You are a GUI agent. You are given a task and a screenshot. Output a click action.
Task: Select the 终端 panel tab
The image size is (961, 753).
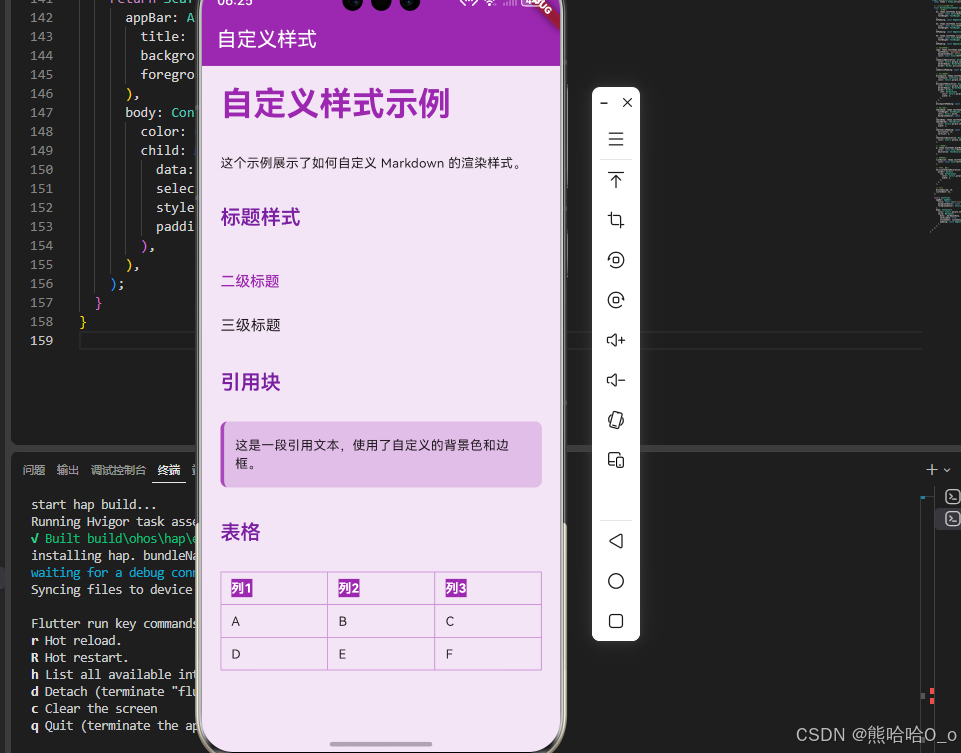169,470
